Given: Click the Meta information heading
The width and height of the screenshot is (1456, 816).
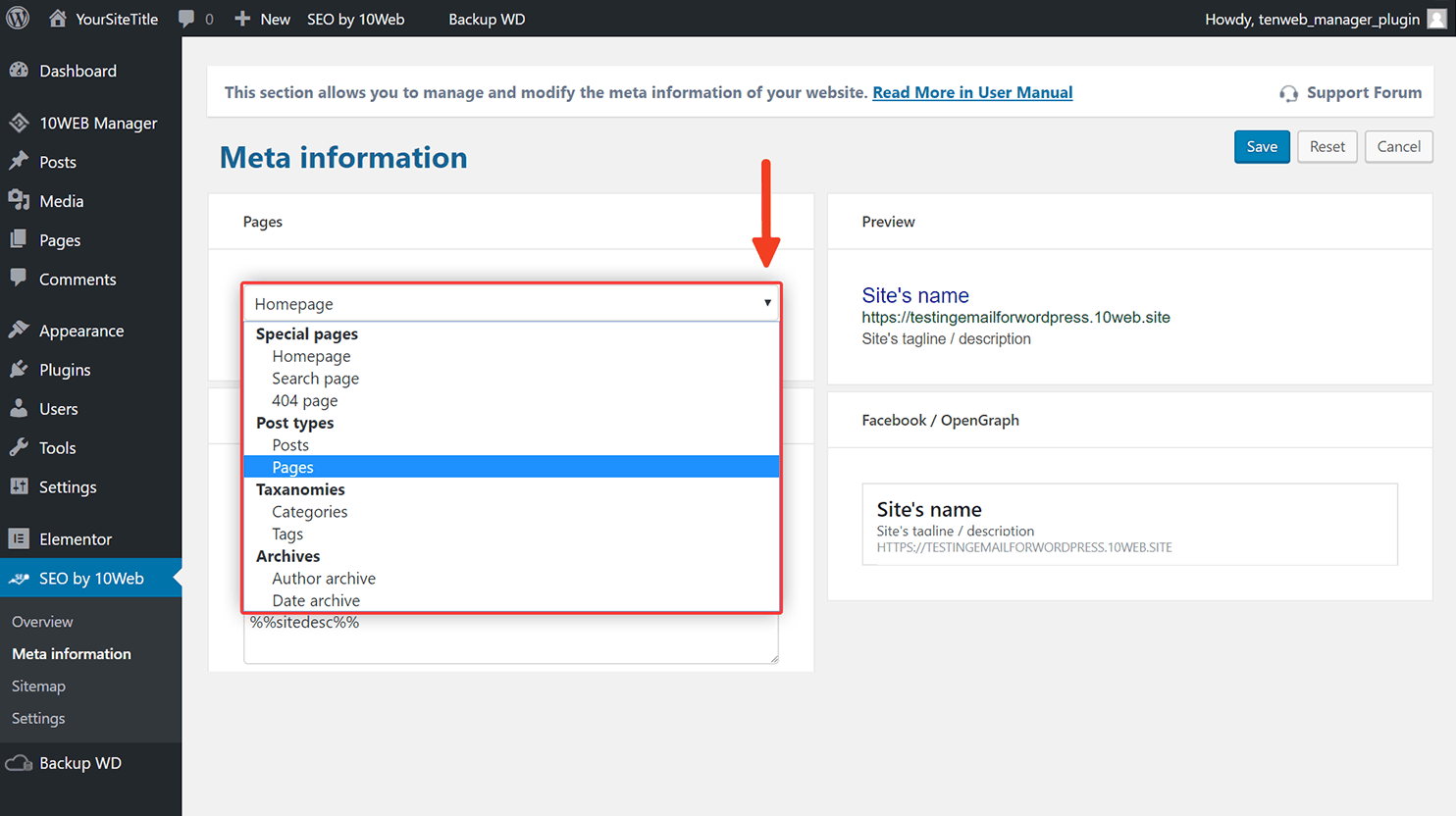Looking at the screenshot, I should point(343,157).
